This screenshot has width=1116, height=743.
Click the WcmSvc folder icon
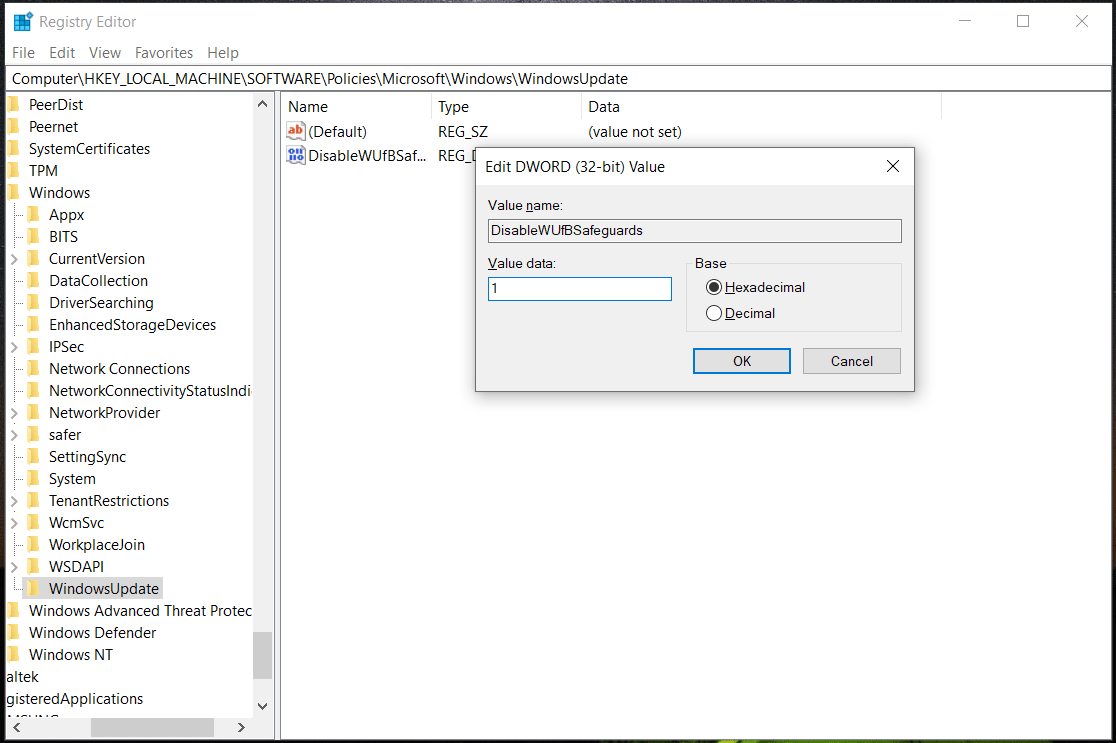click(x=33, y=524)
